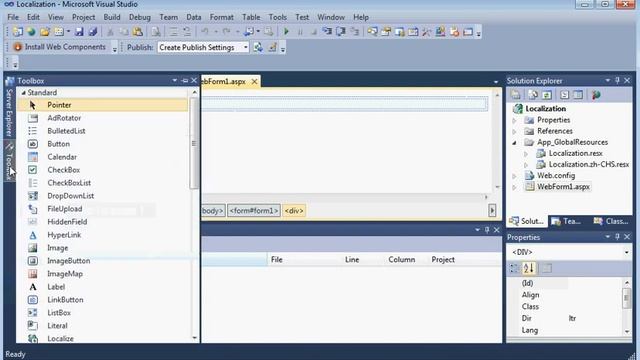
Task: Select the Localization project root node
Action: (x=545, y=109)
